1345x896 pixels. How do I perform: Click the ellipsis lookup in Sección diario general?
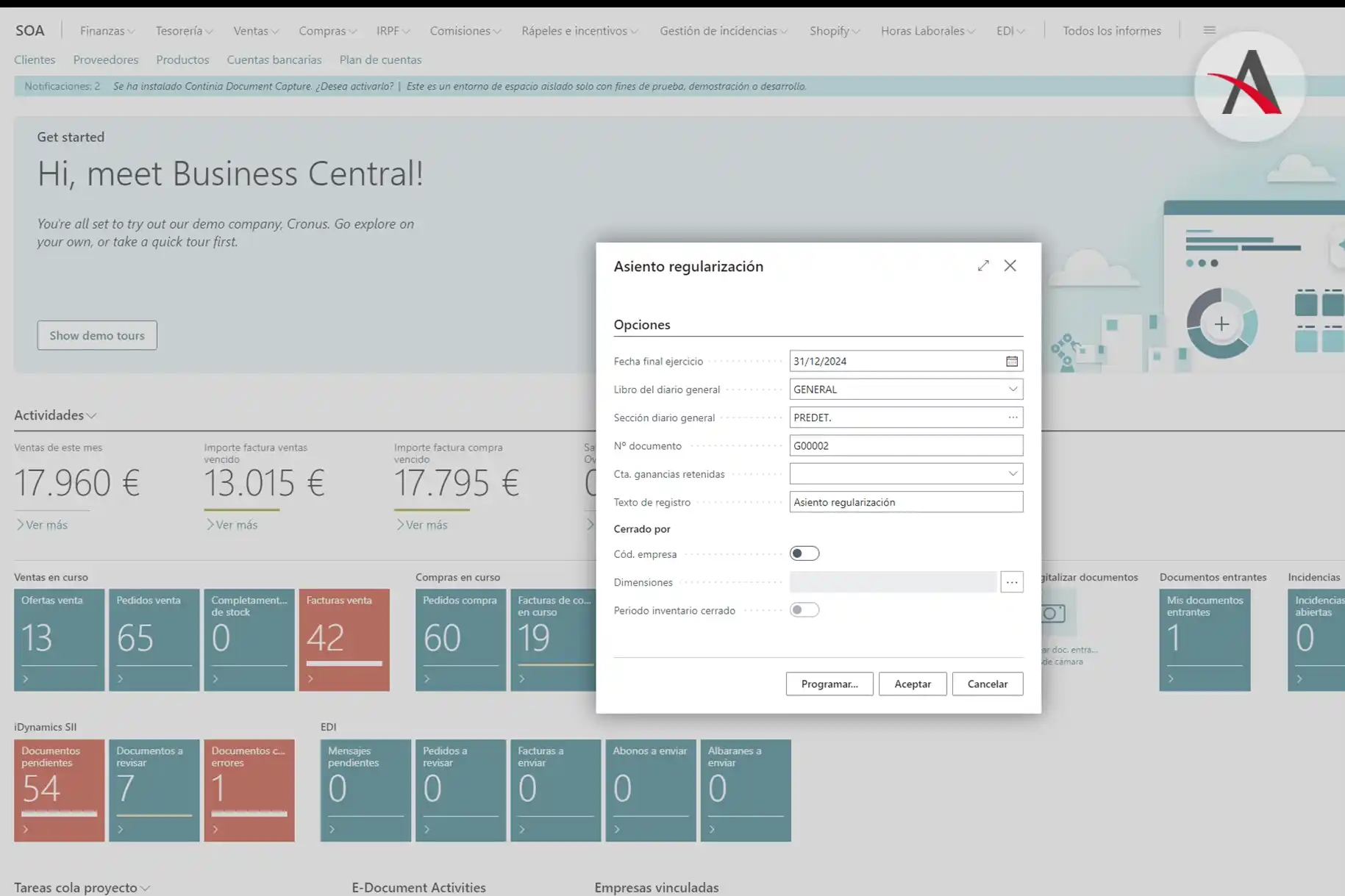point(1012,417)
